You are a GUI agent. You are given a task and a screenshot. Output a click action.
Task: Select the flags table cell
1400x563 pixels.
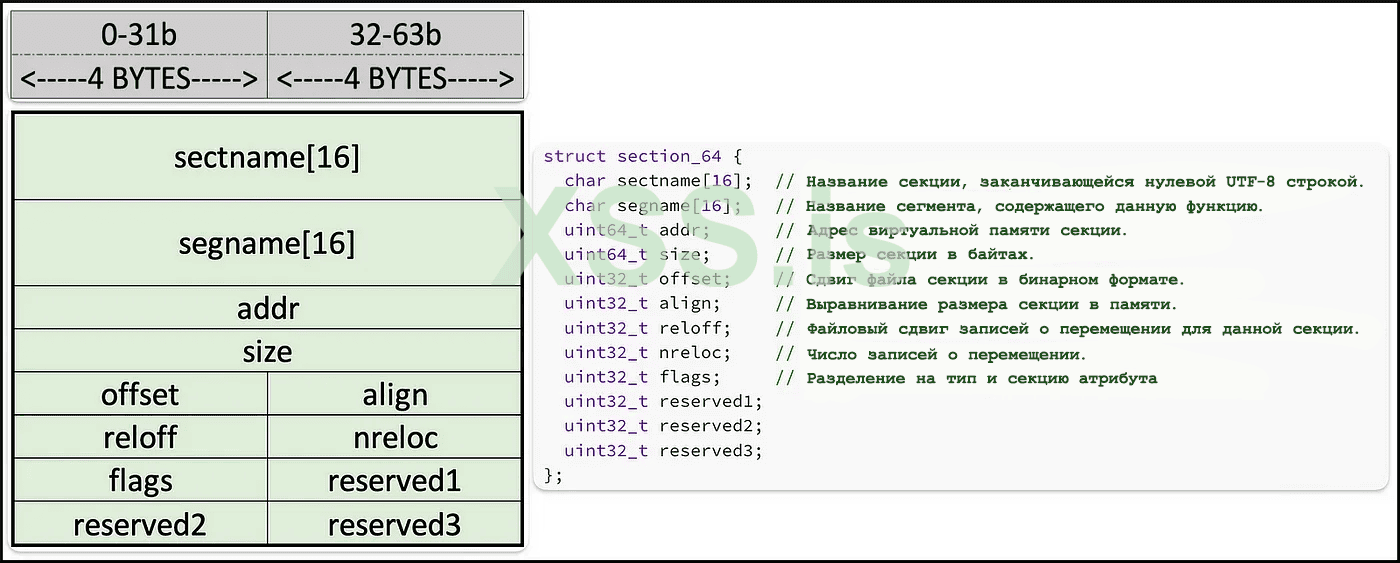(140, 480)
